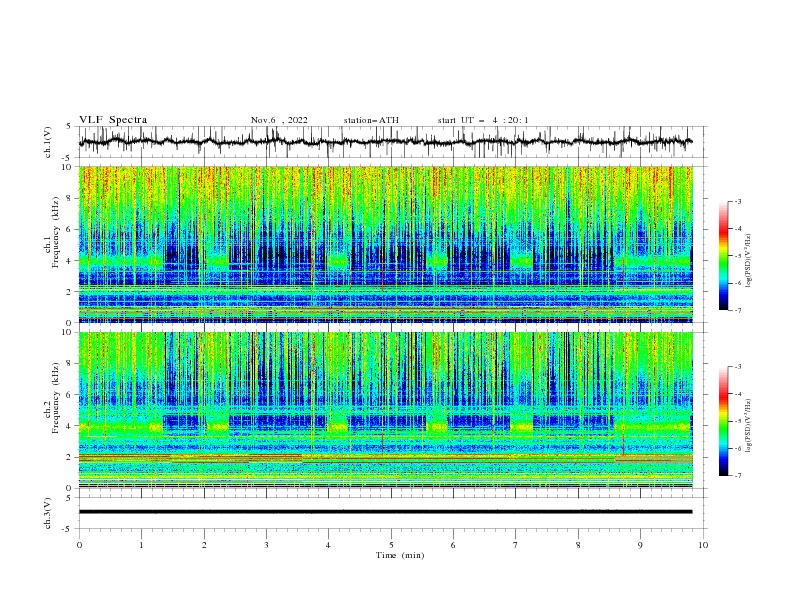792x612 pixels.
Task: Click the ch.2 PSD color bar
Action: (x=723, y=421)
